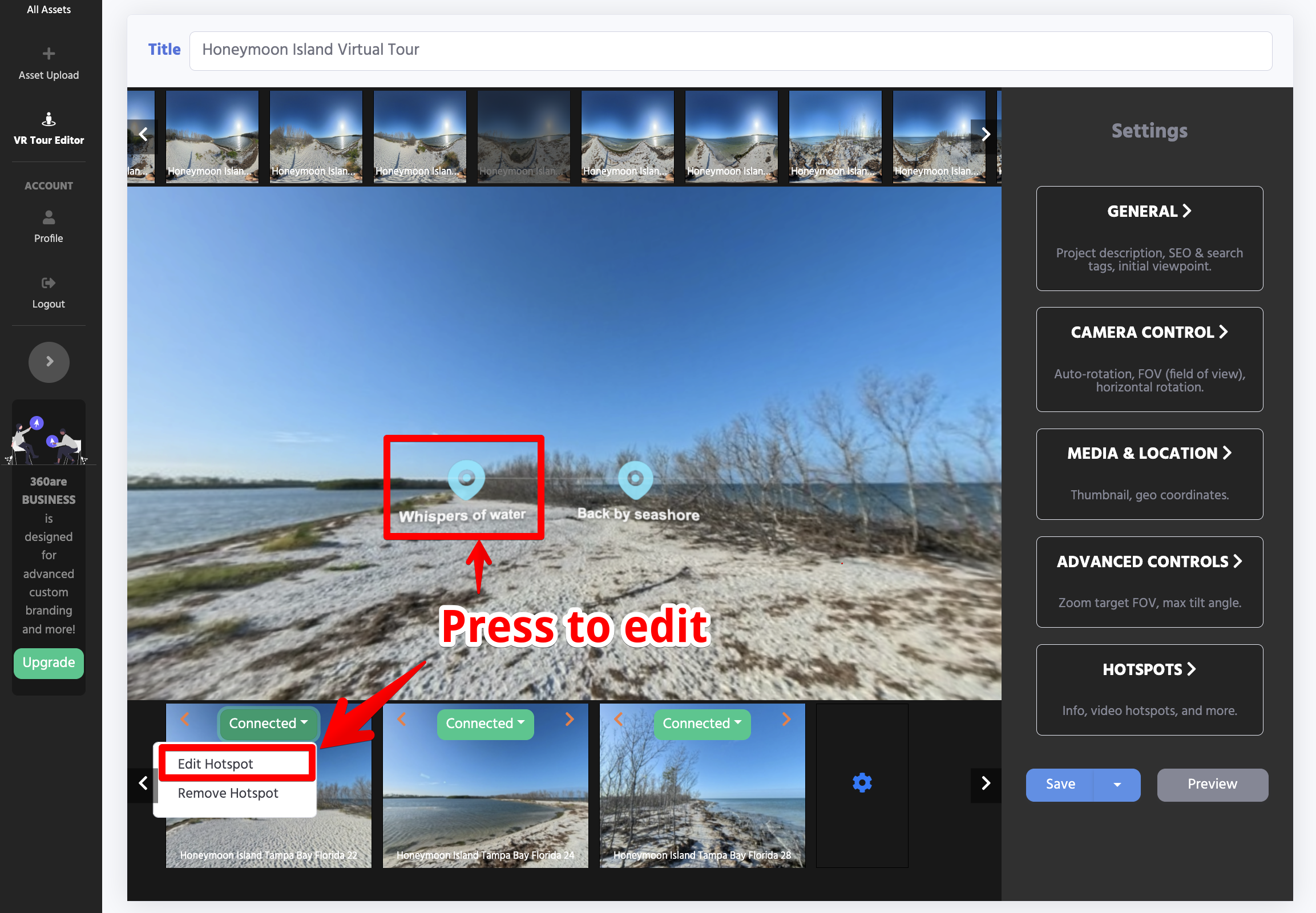Choose Remove Hotspot from the menu
This screenshot has width=1316, height=913.
point(228,793)
